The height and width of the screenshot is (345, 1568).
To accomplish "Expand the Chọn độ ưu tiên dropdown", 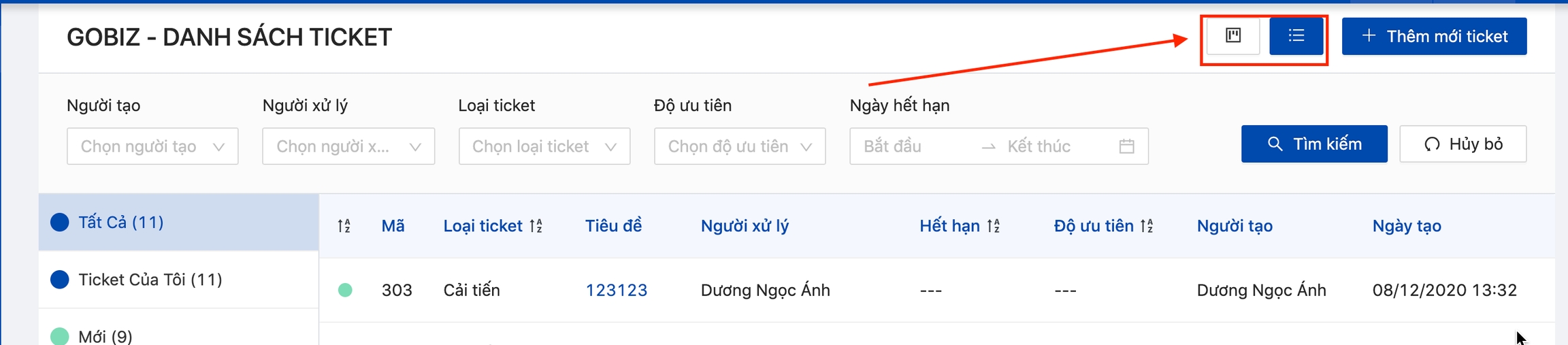I will (740, 146).
